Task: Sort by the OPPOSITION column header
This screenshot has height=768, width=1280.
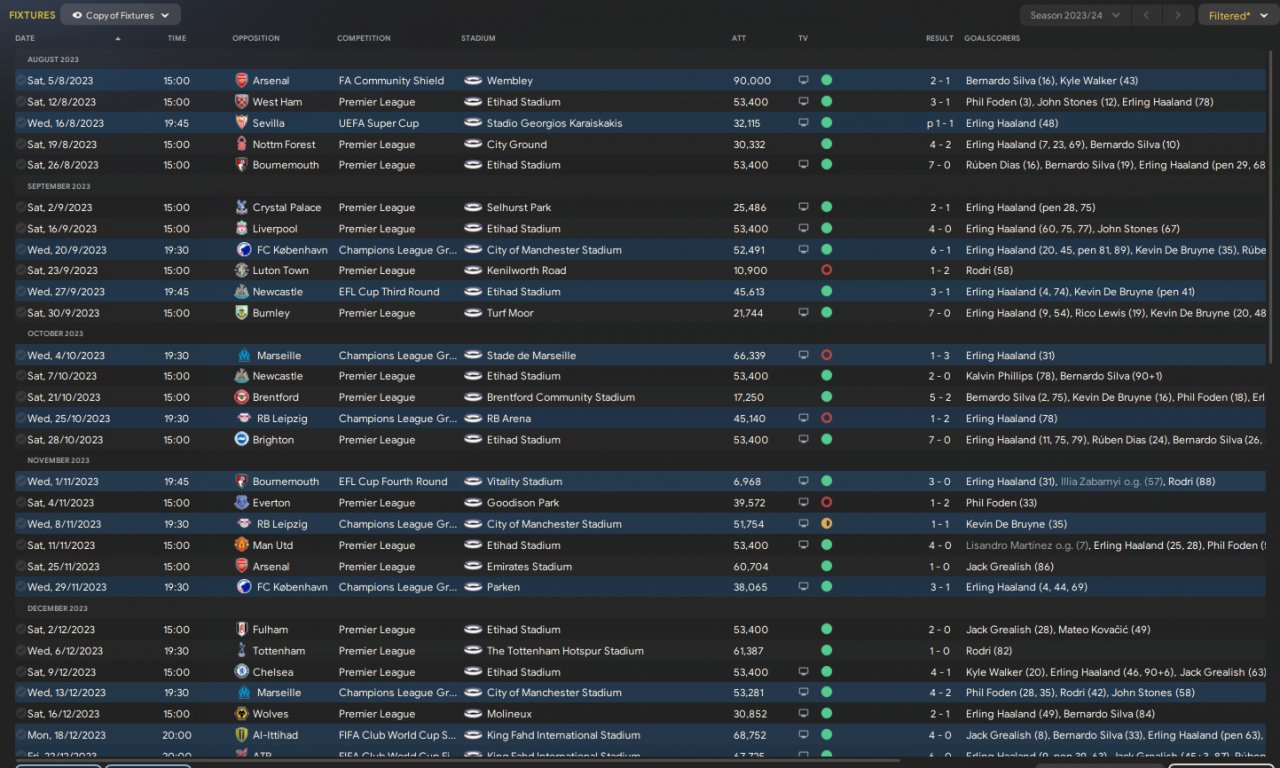Action: pyautogui.click(x=256, y=38)
